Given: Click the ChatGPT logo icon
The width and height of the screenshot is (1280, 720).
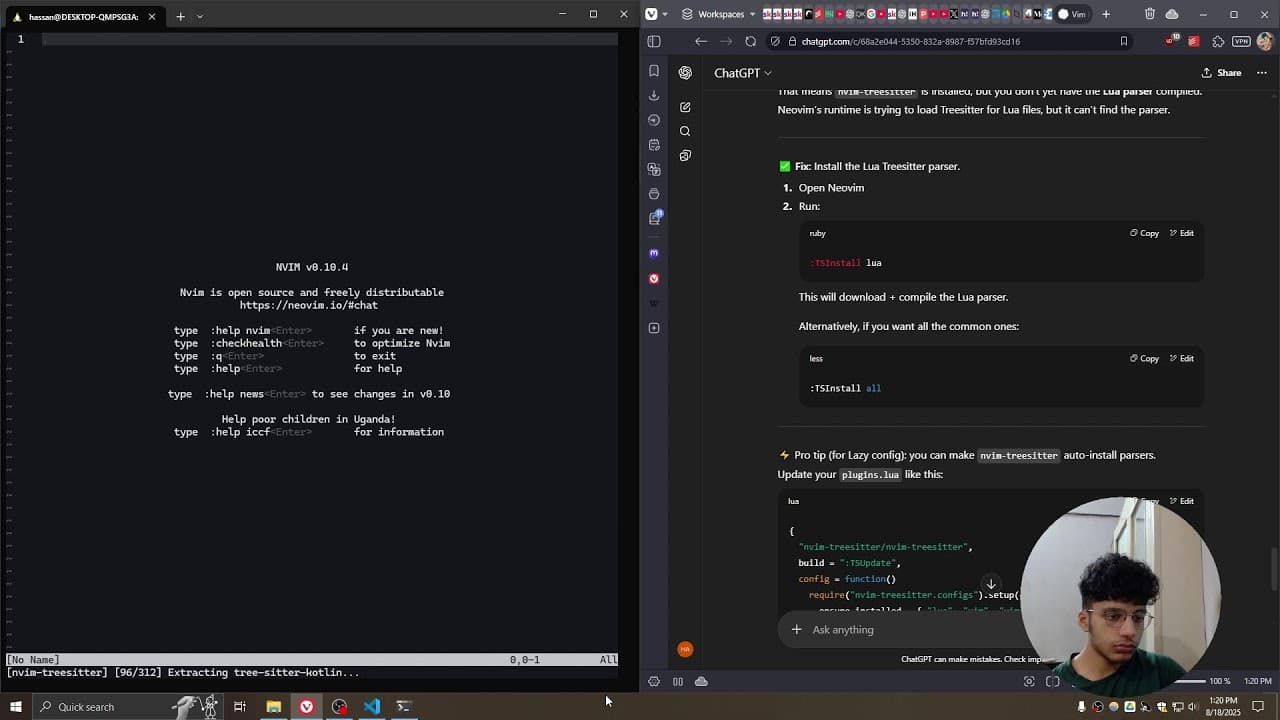Looking at the screenshot, I should (x=685, y=72).
